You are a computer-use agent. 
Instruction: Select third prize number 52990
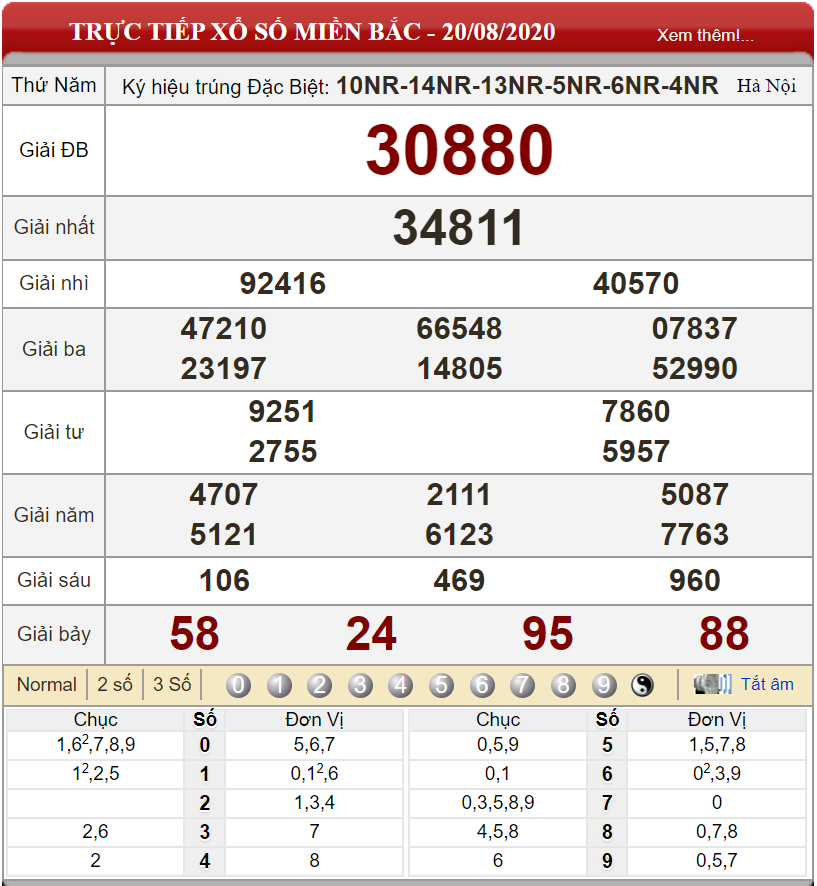click(694, 368)
